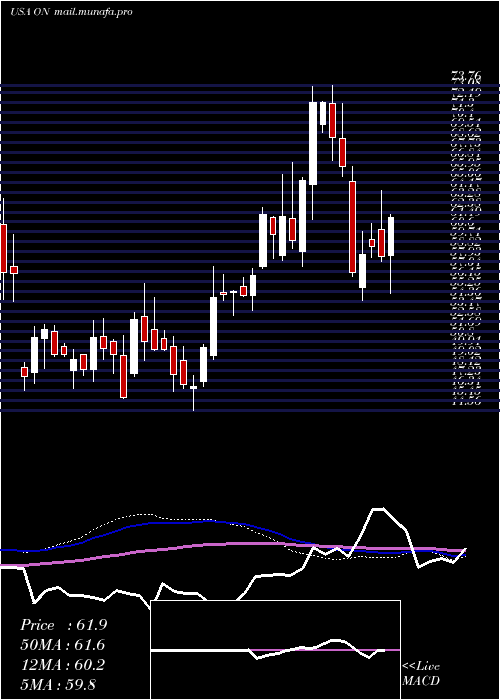Image resolution: width=500 pixels, height=700 pixels.
Task: Click the last white candlestick on the right
Action: click(x=391, y=237)
